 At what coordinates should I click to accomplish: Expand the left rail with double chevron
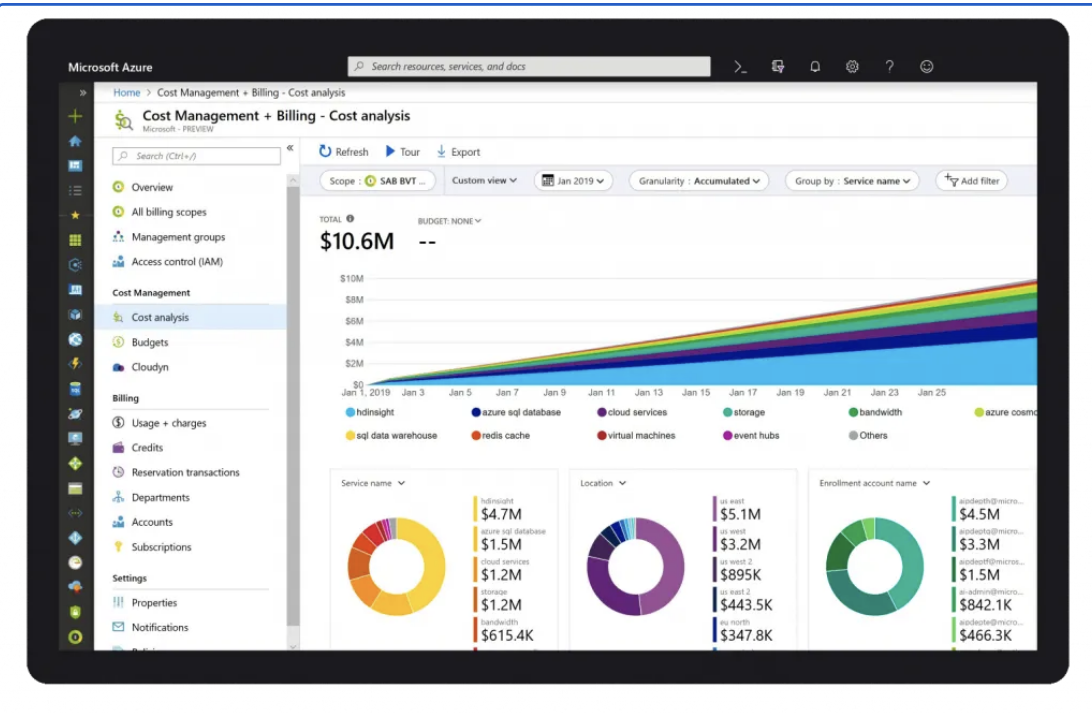[83, 93]
